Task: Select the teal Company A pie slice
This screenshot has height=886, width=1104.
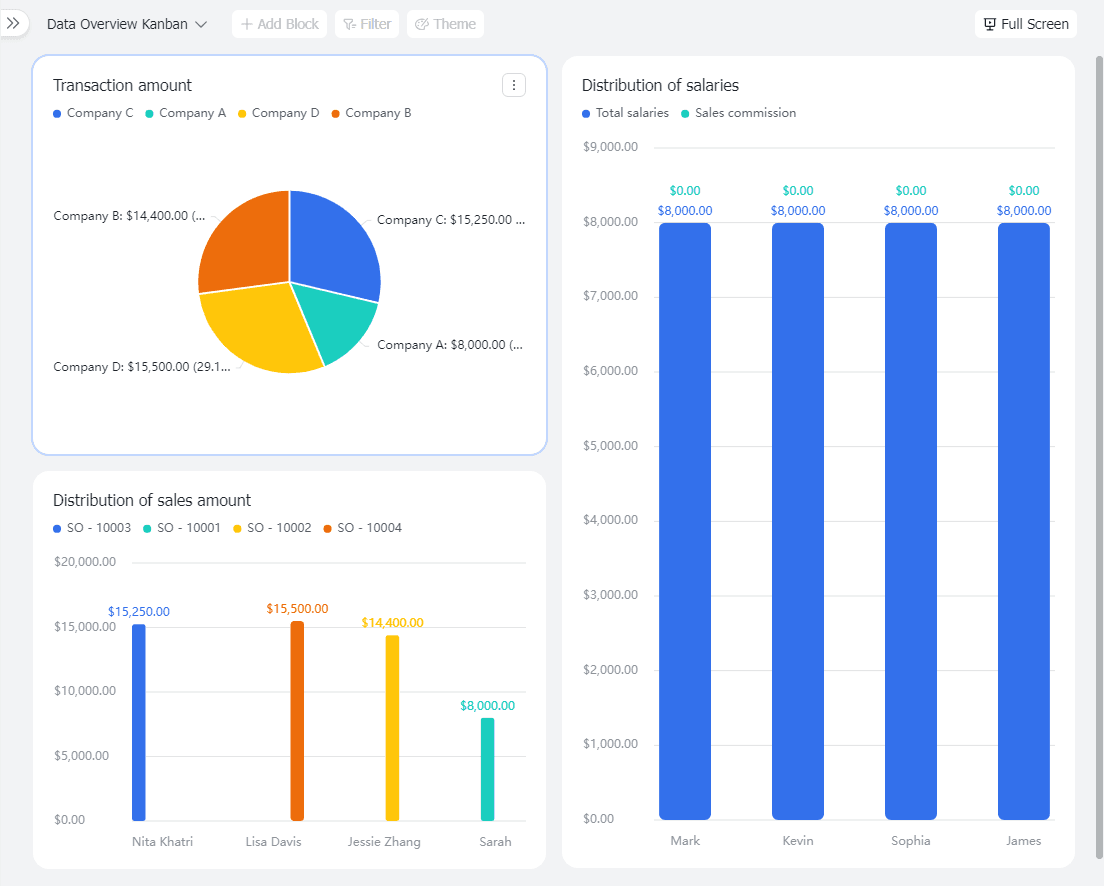Action: point(337,320)
